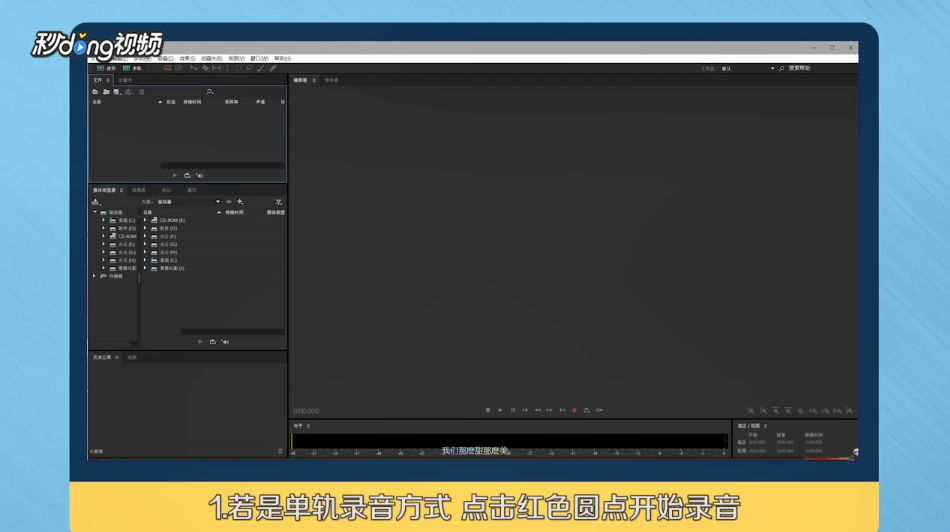Viewport: 950px width, 532px height.
Task: Switch to the Waveform (波形) editor view
Action: (107, 68)
